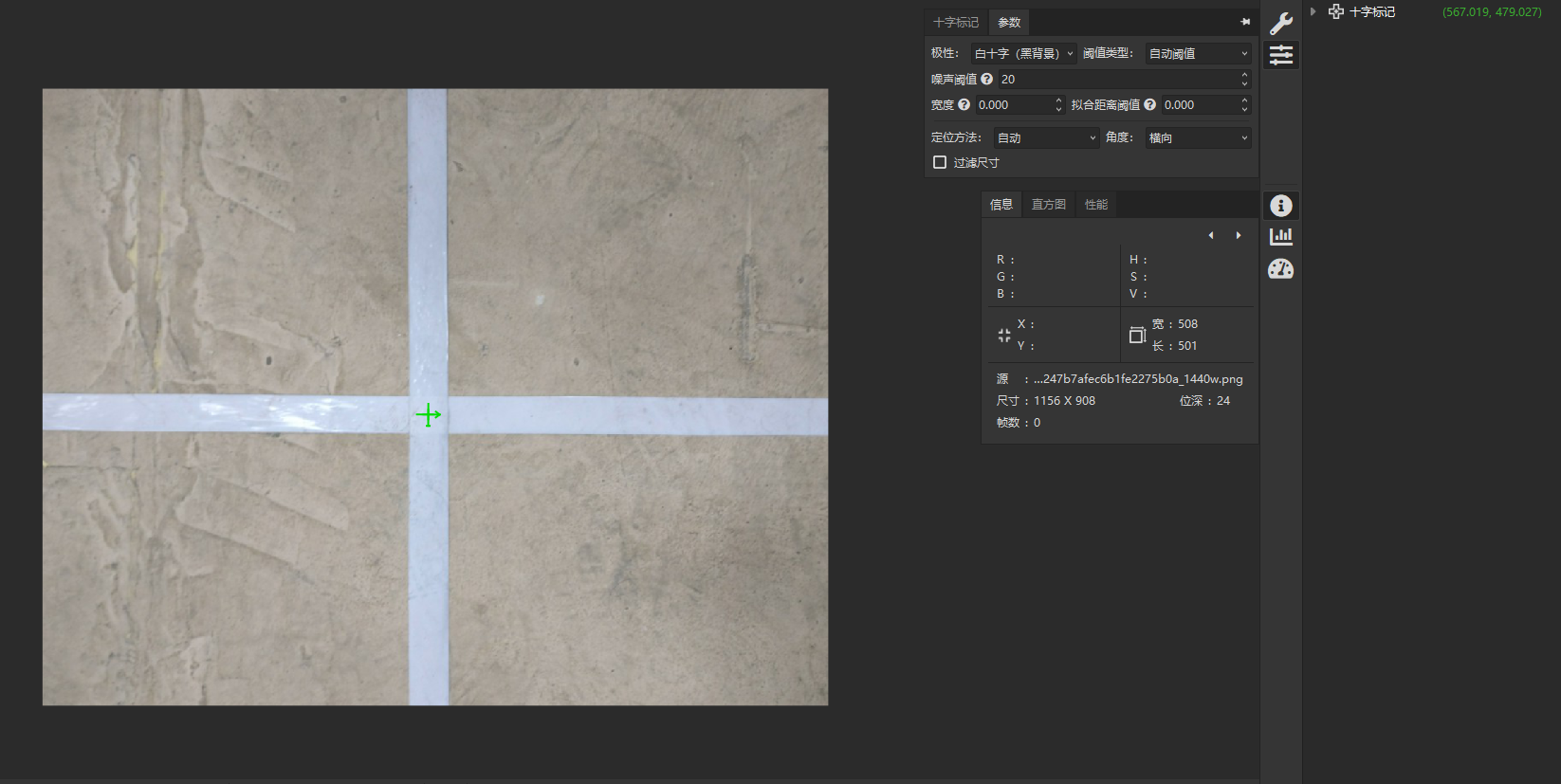Enable the 过滤尺寸 checkbox
The image size is (1561, 784).
[x=940, y=163]
